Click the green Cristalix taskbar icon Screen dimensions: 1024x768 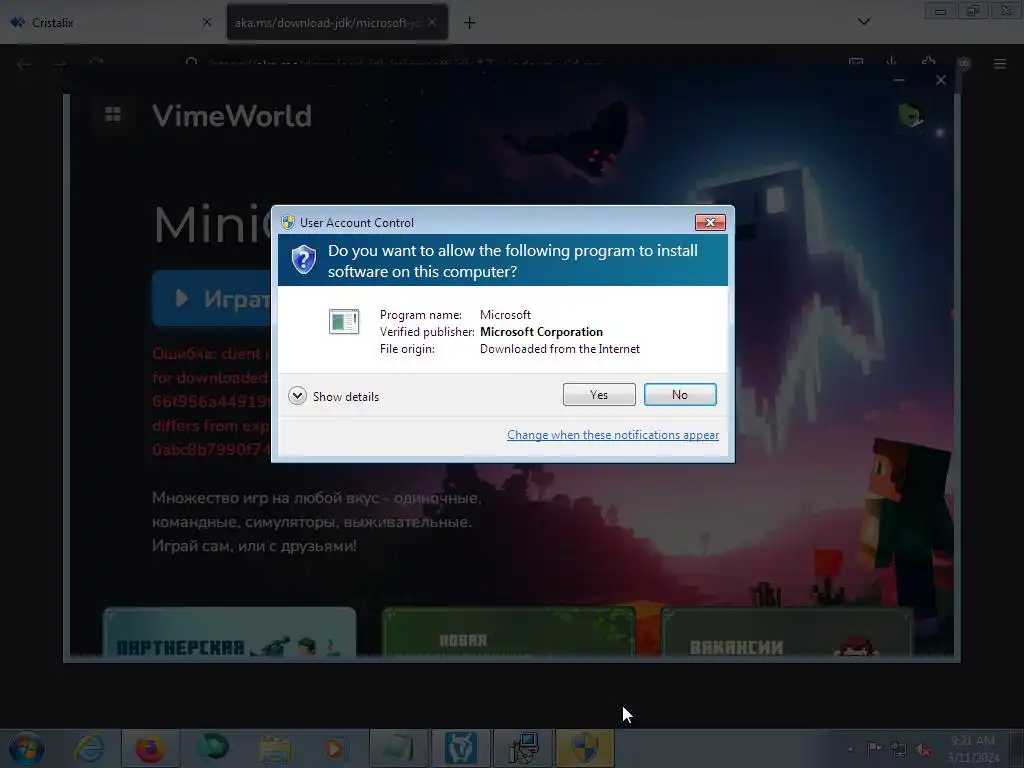pos(212,748)
